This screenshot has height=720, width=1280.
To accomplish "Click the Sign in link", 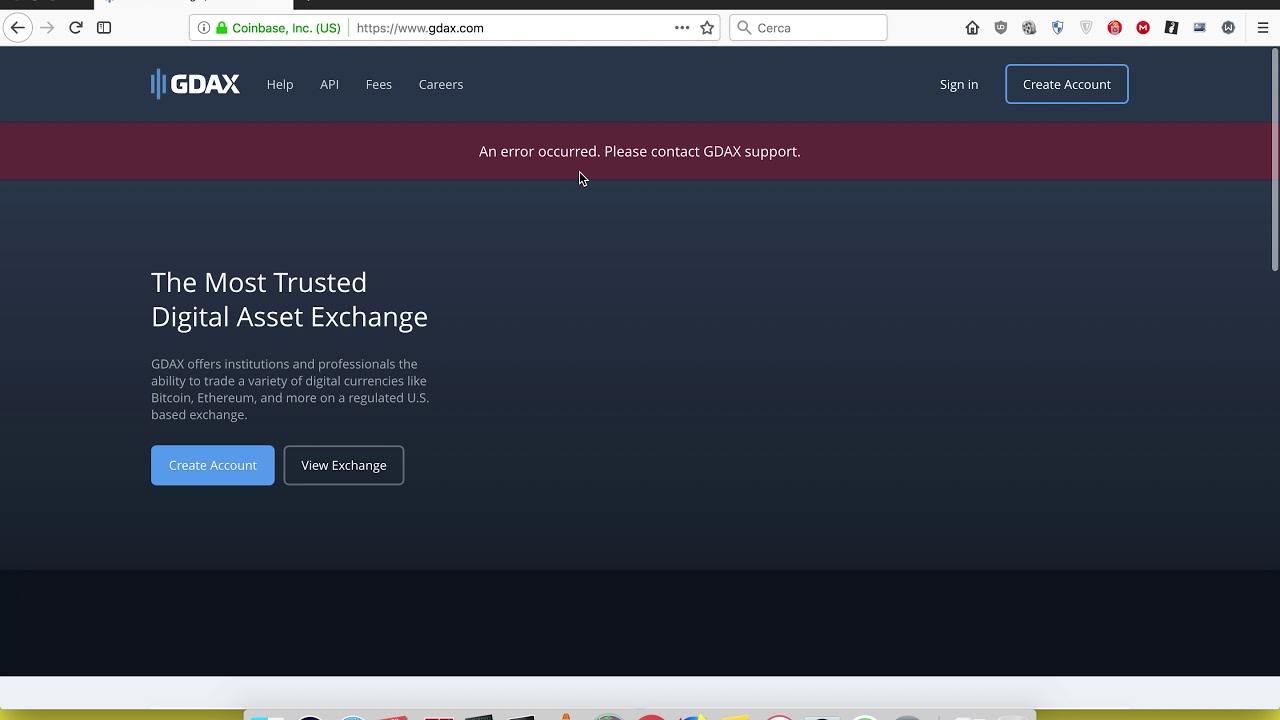I will click(959, 84).
